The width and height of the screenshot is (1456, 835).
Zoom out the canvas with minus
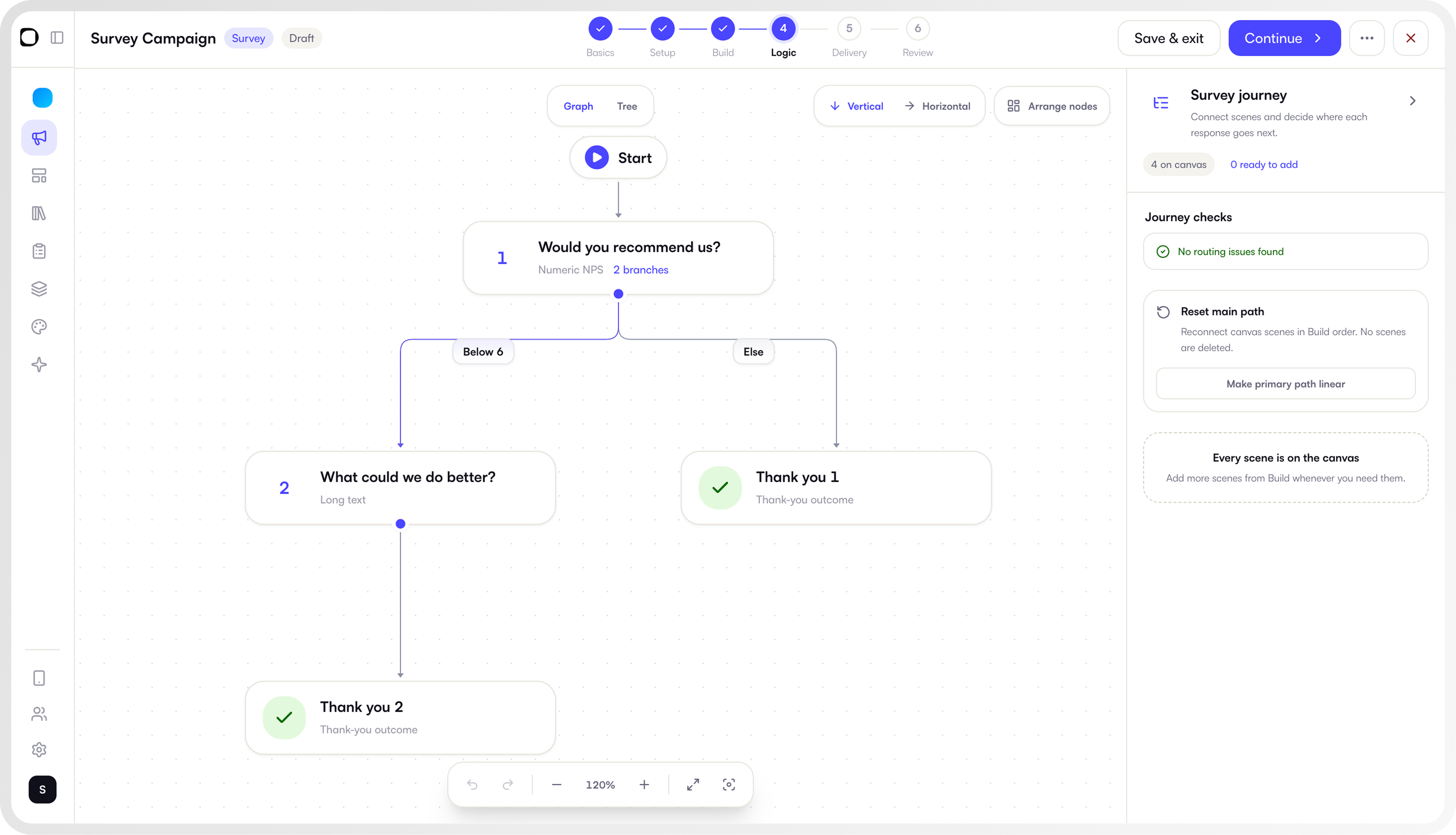pyautogui.click(x=556, y=784)
